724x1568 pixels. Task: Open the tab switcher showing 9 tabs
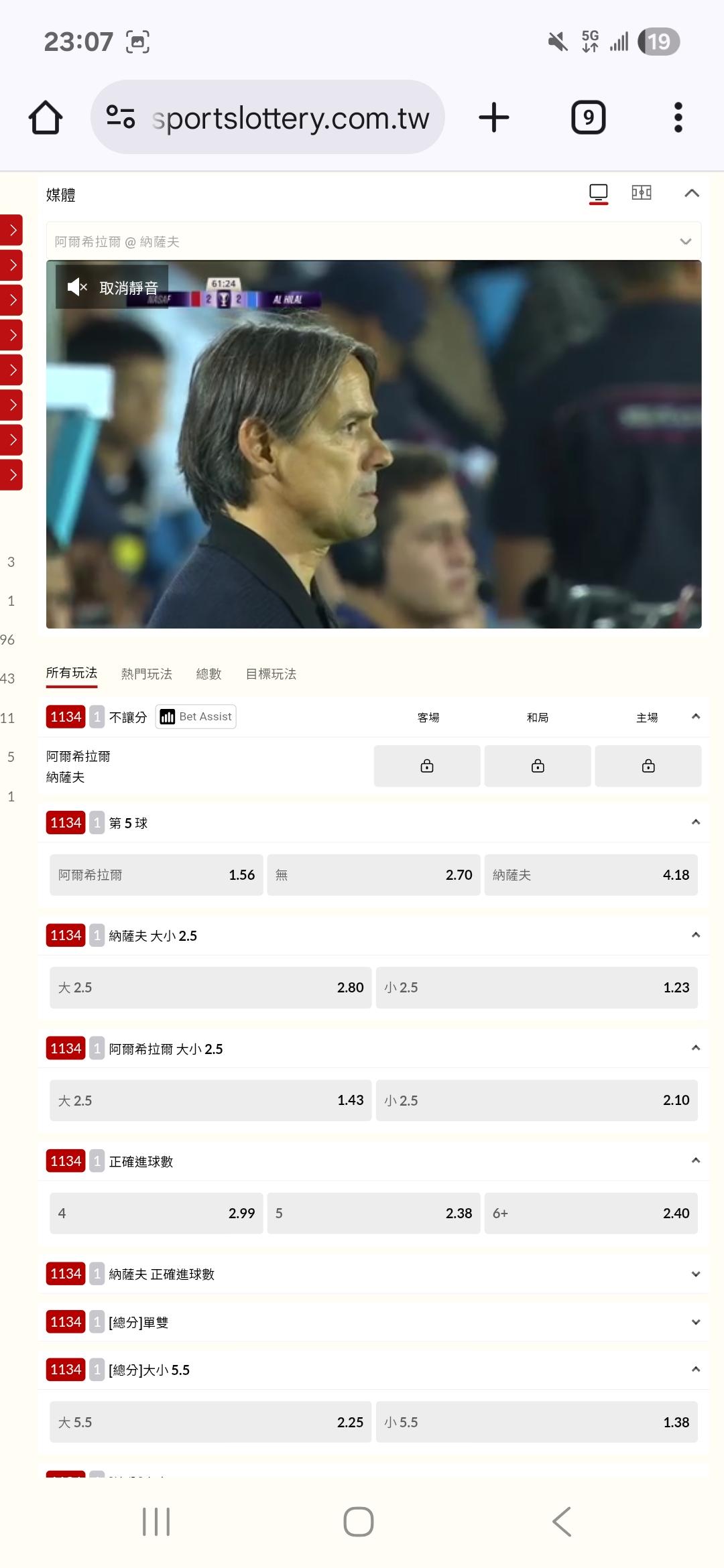click(x=589, y=117)
